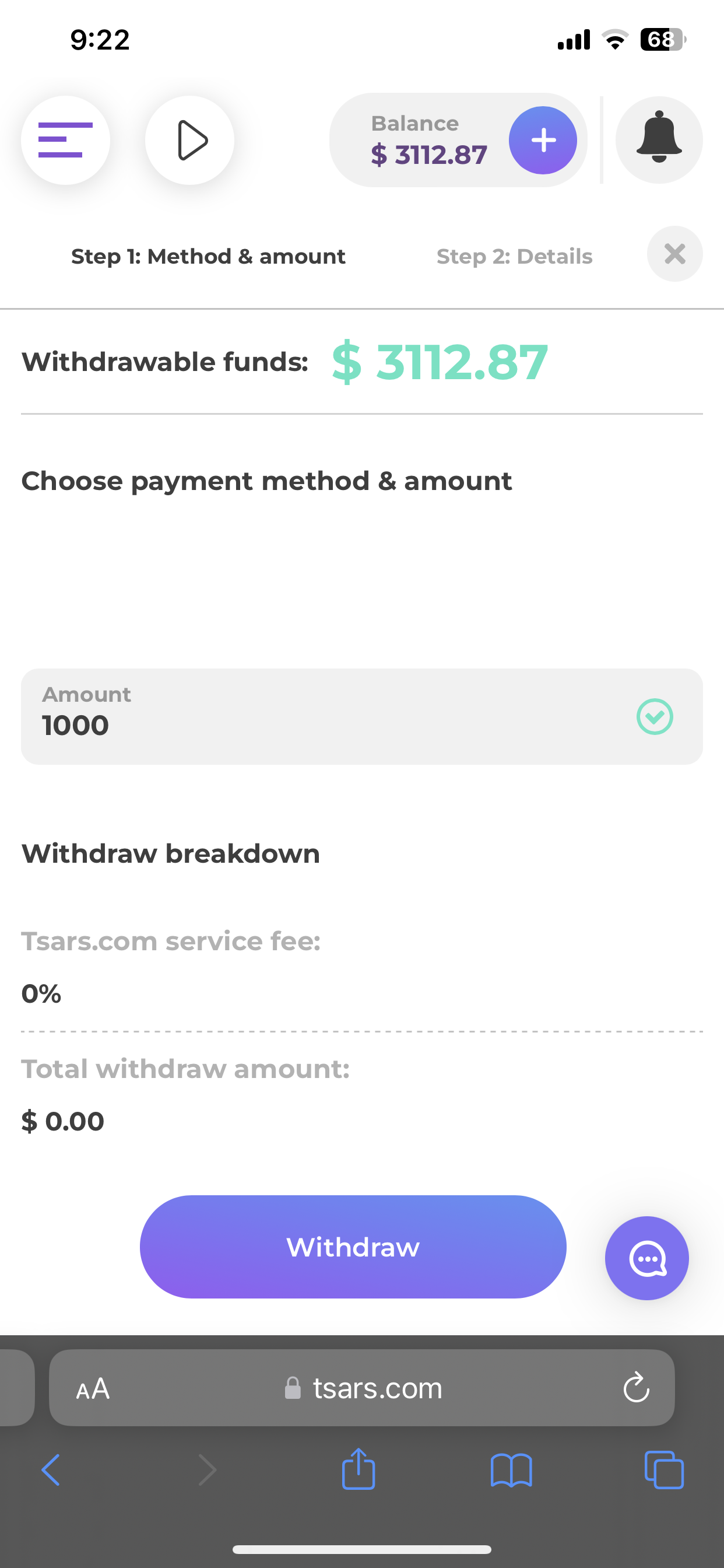This screenshot has width=724, height=1568.
Task: Open the hamburger menu icon
Action: point(65,140)
